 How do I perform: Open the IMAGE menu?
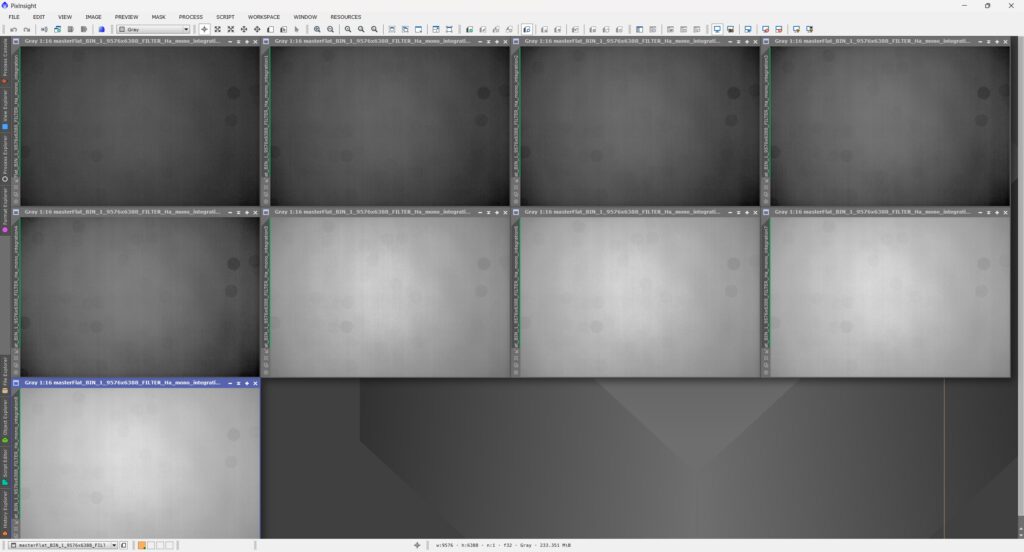[x=93, y=17]
